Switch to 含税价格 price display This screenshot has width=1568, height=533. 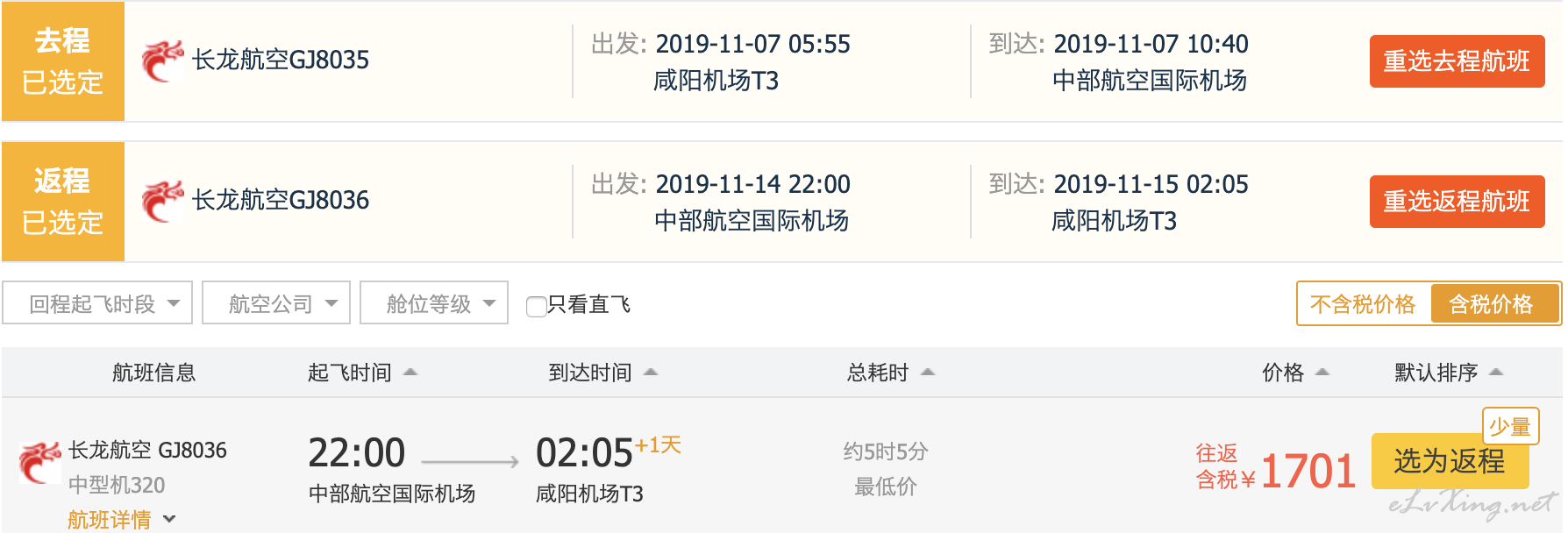tap(1491, 304)
